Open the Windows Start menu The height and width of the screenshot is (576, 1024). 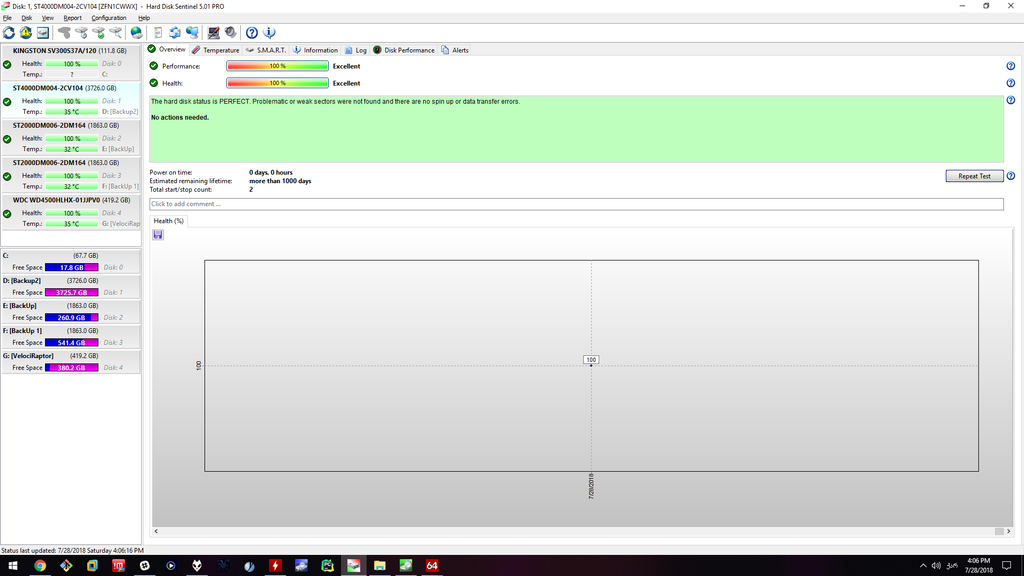point(12,566)
